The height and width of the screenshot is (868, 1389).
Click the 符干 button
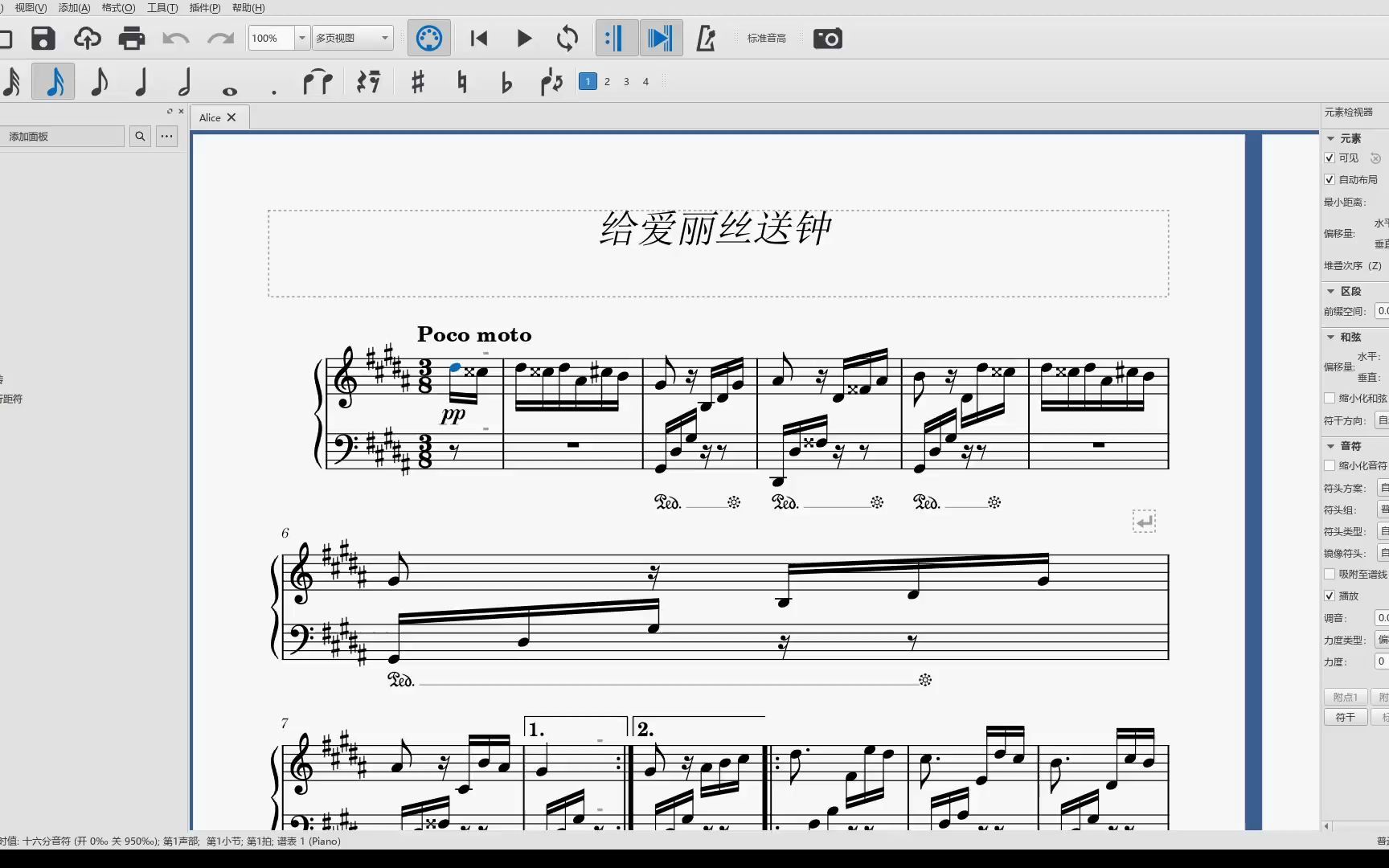coord(1346,717)
